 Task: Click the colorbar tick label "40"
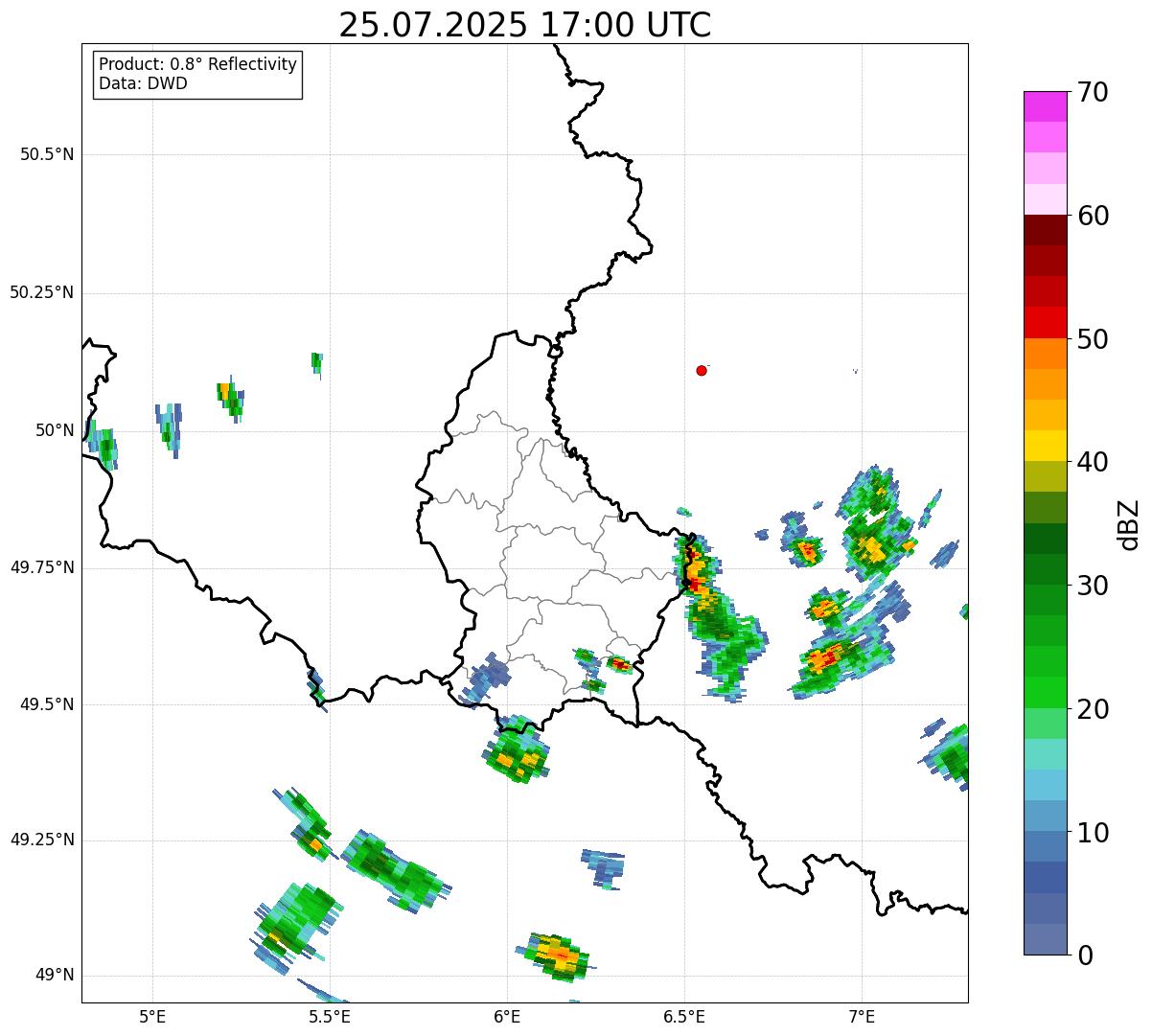(1093, 462)
